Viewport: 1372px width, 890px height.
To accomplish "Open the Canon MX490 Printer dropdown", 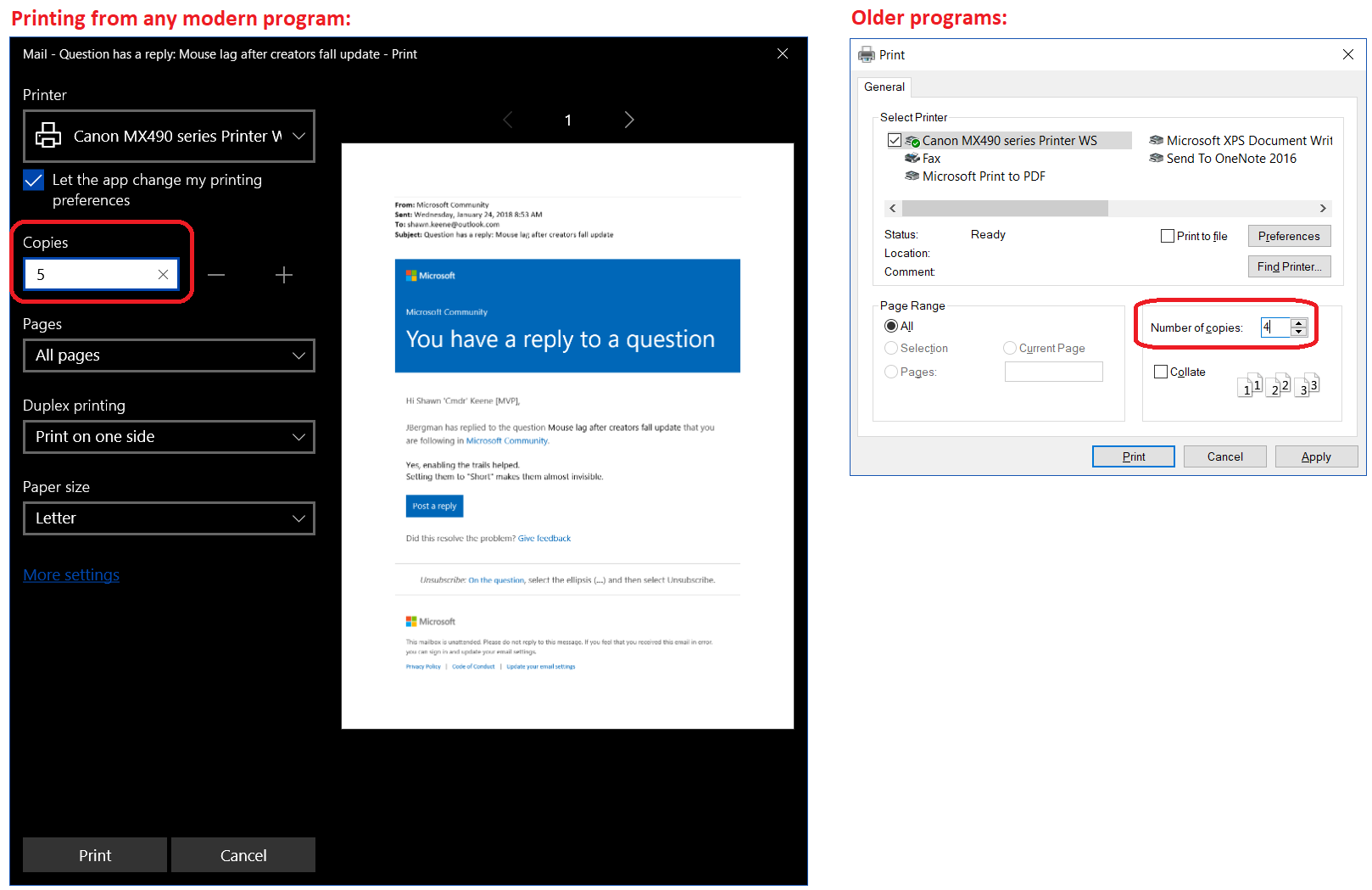I will [169, 136].
